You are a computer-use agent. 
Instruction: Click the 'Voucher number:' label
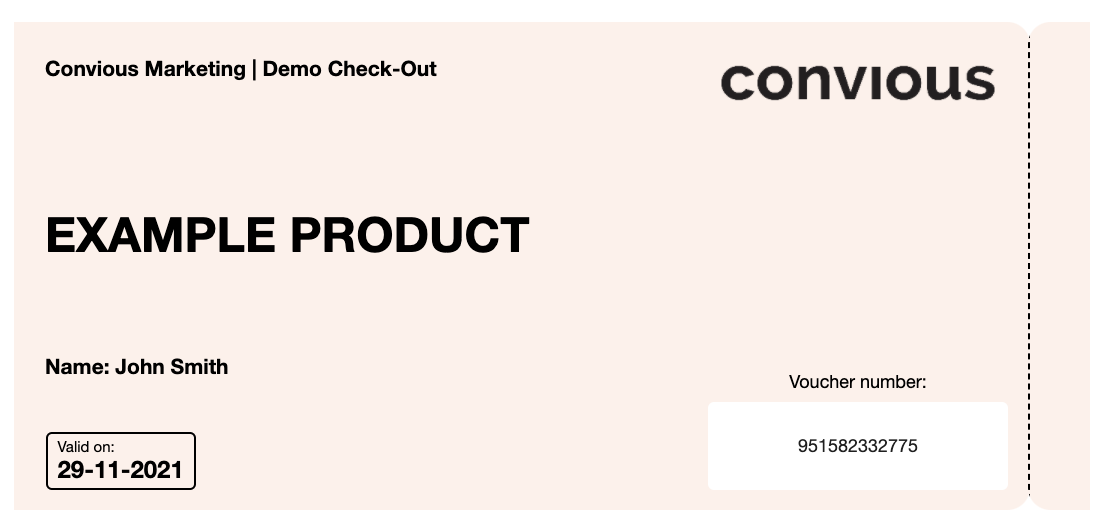(x=857, y=382)
